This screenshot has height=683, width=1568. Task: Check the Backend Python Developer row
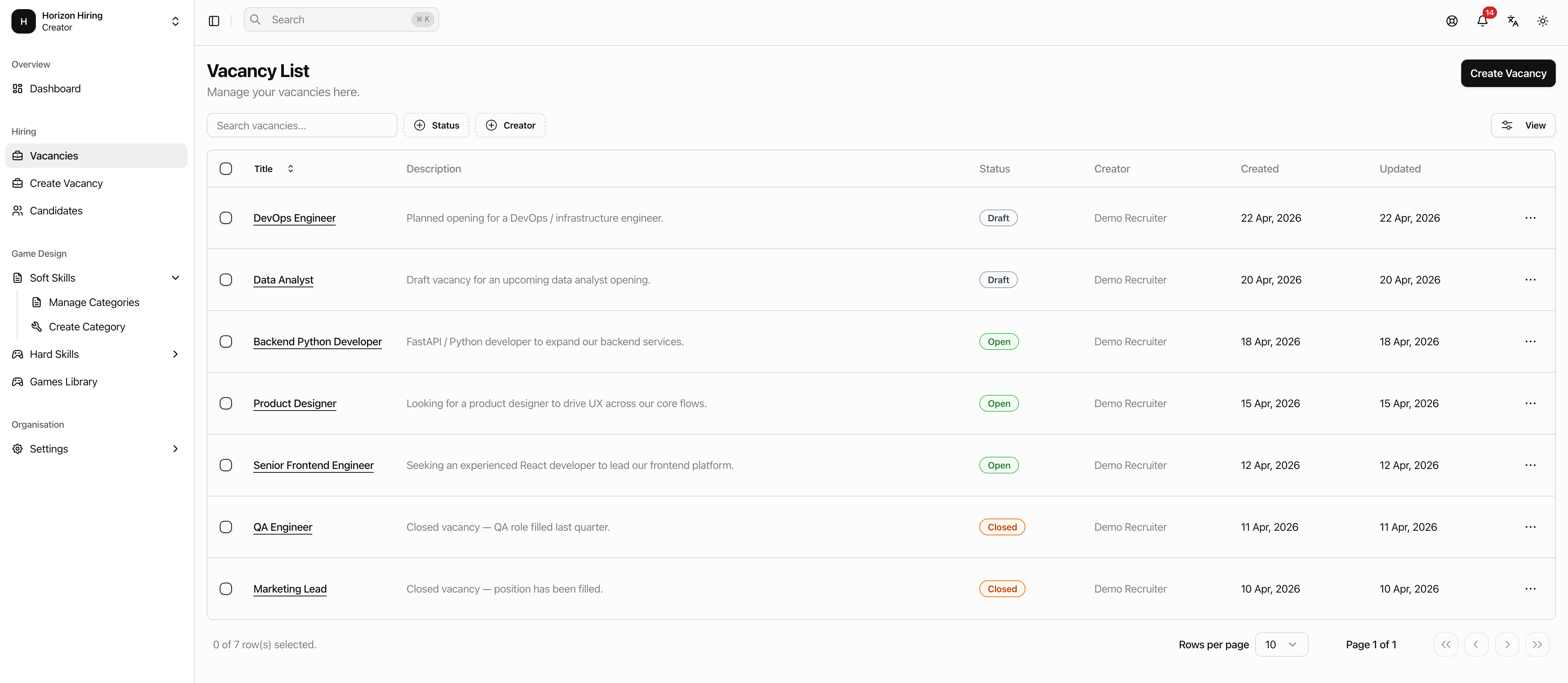(x=226, y=341)
